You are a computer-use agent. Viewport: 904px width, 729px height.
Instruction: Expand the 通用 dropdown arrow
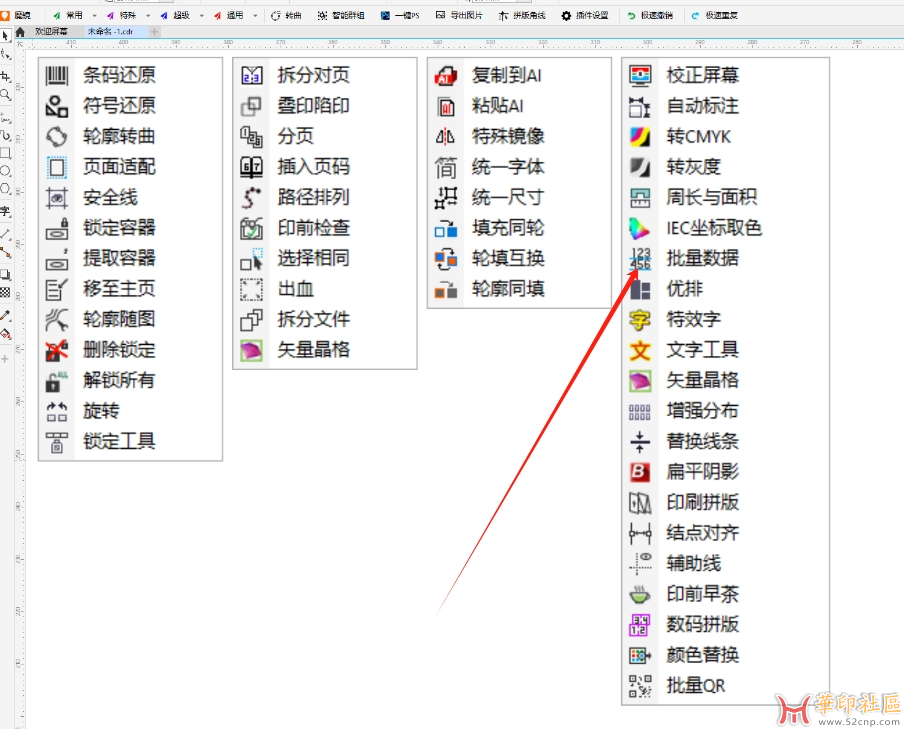pyautogui.click(x=255, y=16)
